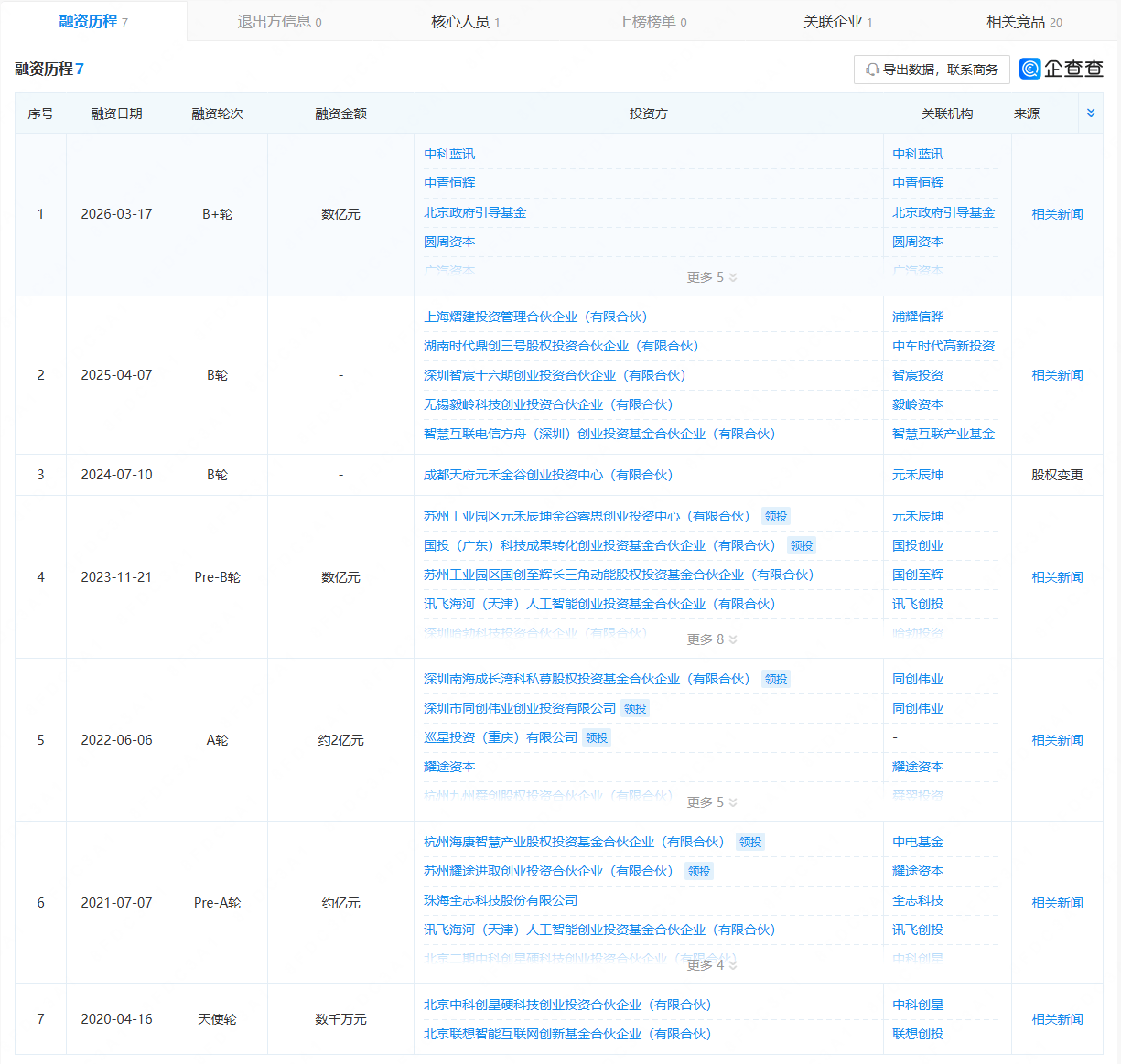Open the 相关竞品 tab
This screenshot has height=1064, width=1121.
point(1023,22)
